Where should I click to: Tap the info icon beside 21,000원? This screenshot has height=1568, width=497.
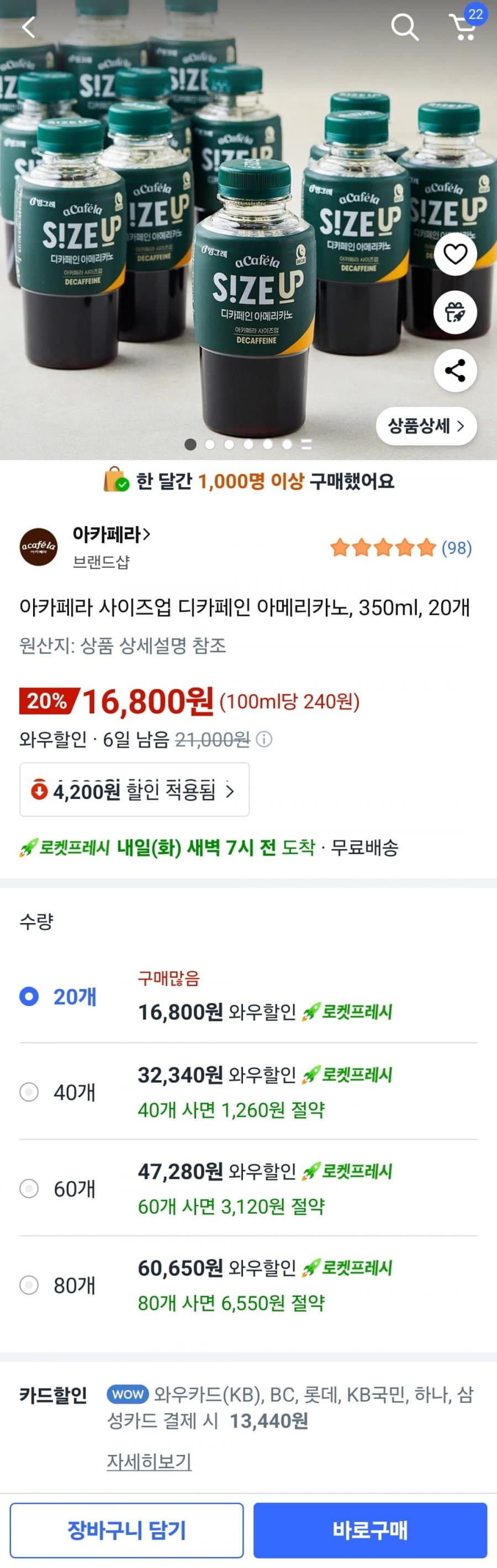click(x=265, y=739)
